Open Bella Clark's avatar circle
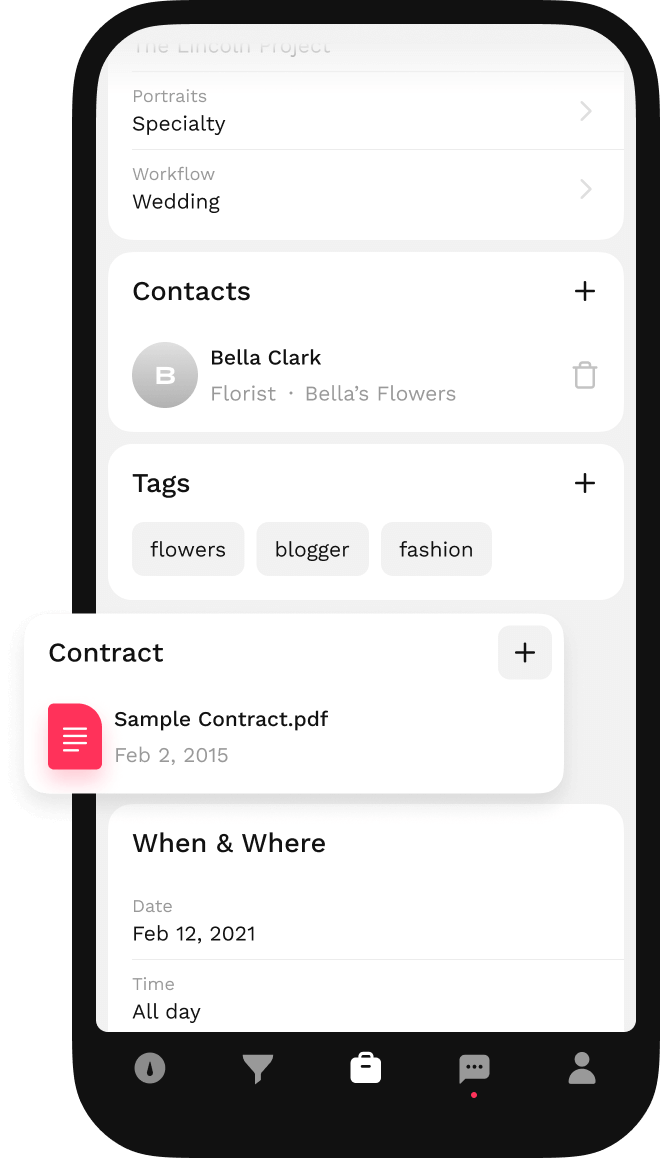This screenshot has height=1159, width=660. (165, 375)
